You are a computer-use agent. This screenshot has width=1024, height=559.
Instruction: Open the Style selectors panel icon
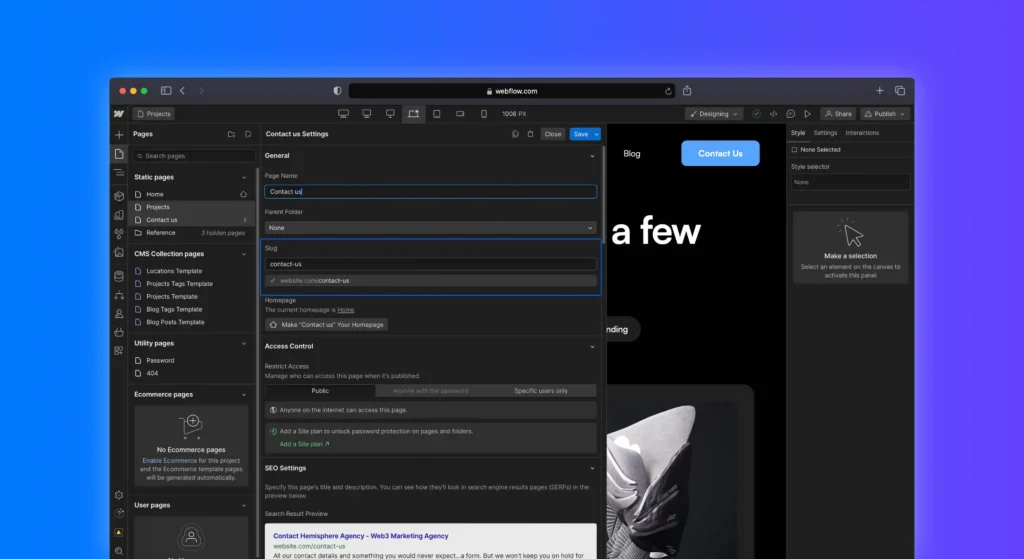(119, 234)
